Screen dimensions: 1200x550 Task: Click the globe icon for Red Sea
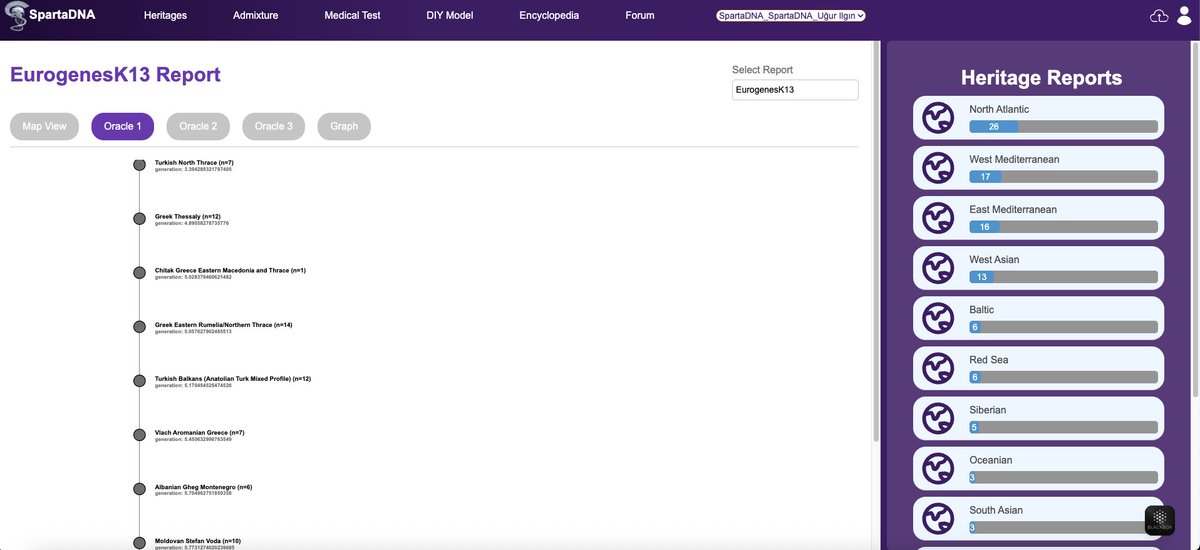click(x=938, y=368)
